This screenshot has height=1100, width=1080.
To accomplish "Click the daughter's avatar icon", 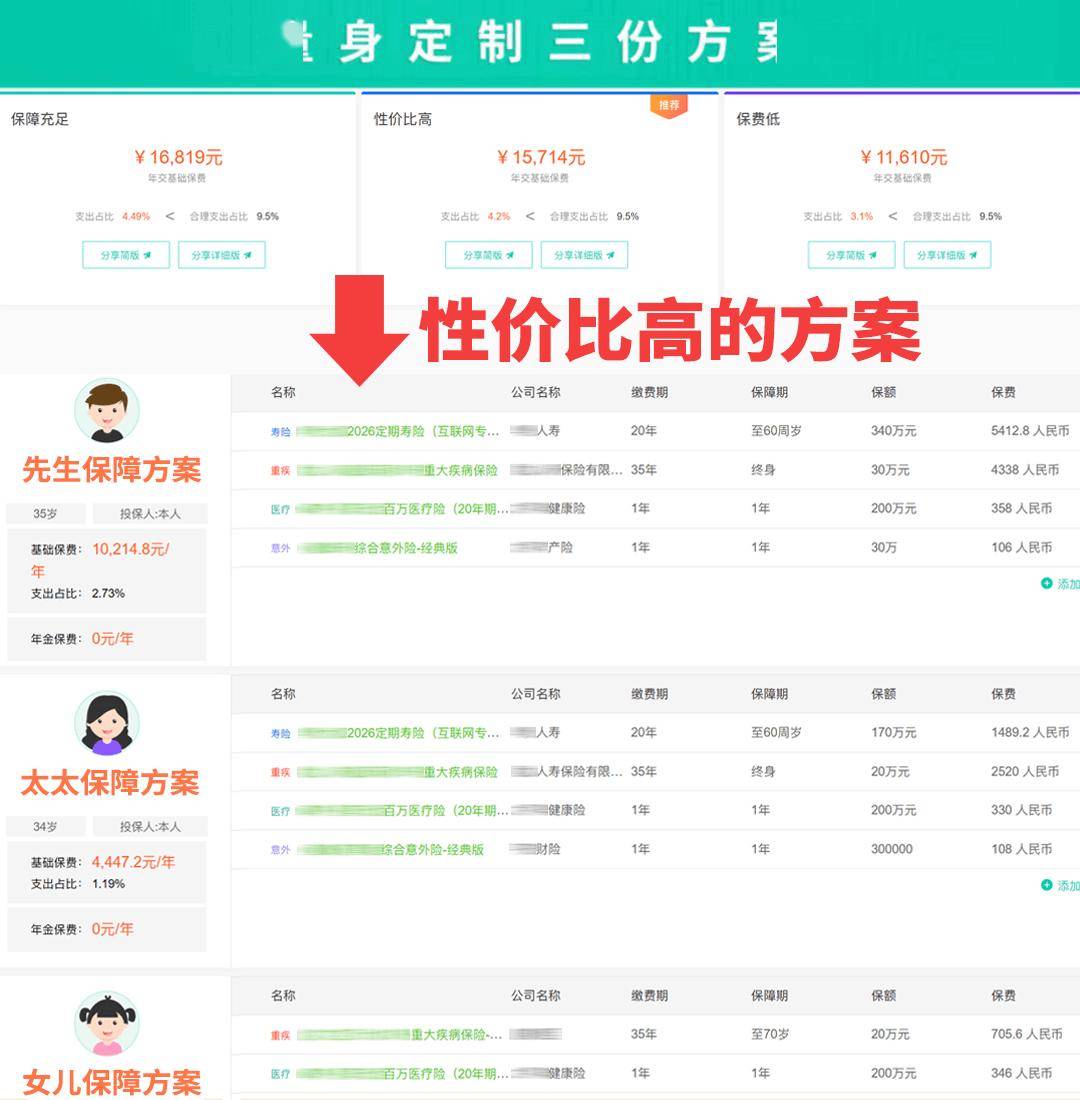I will [107, 1023].
